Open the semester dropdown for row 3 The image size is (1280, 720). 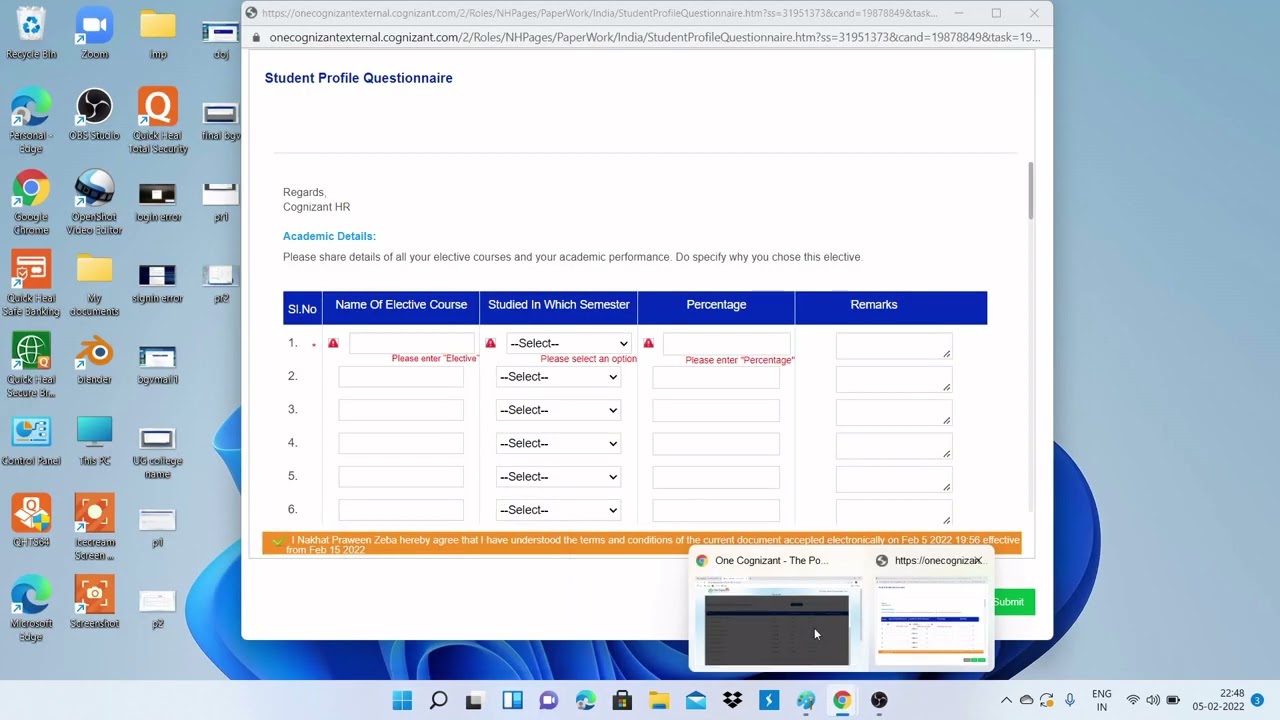(558, 410)
